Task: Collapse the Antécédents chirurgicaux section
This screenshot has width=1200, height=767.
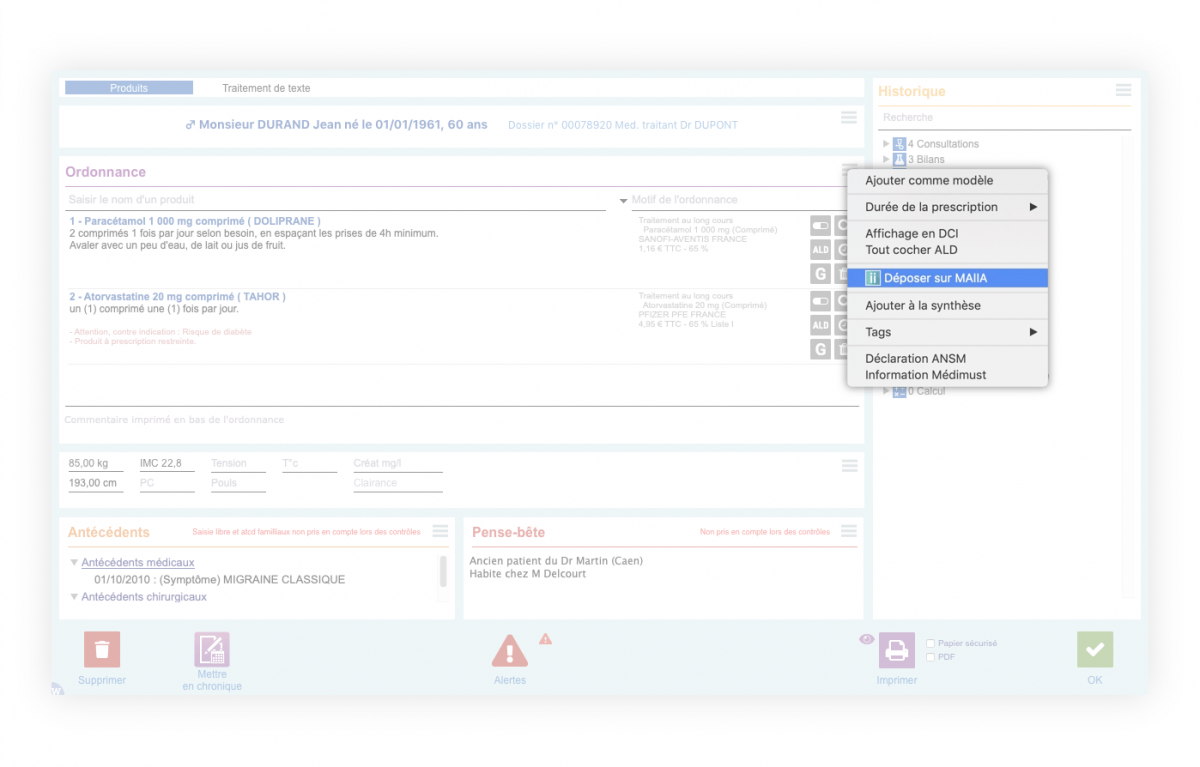Action: pos(74,597)
